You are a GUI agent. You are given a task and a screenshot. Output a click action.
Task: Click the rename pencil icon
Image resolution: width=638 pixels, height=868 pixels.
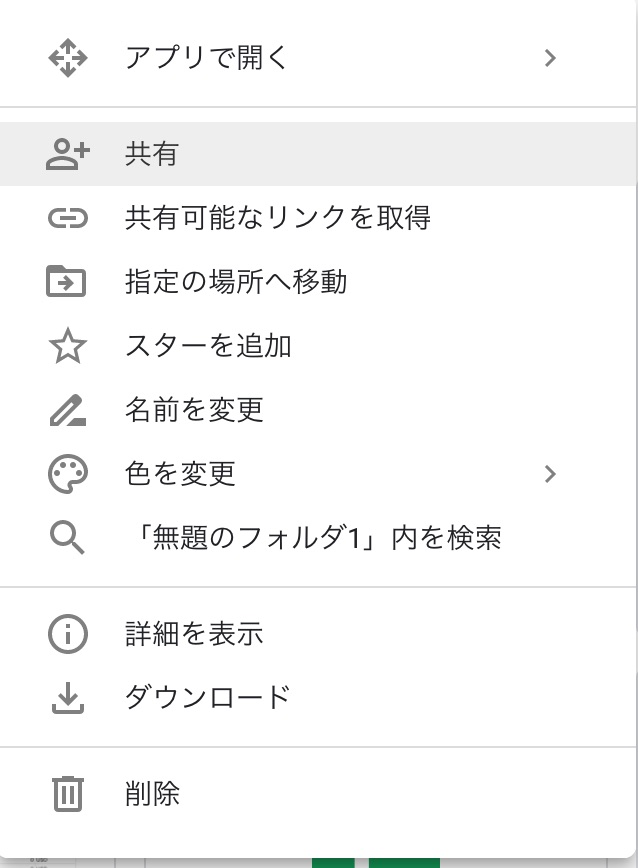67,410
